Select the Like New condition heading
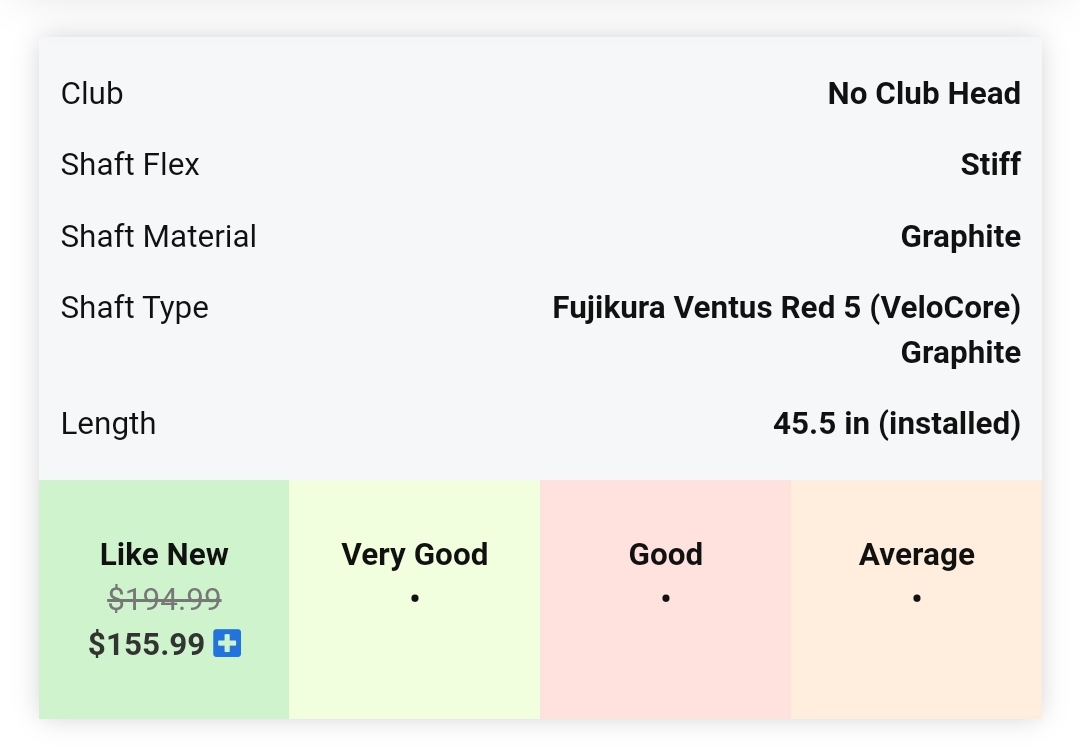Screen dimensions: 1080x754 (x=164, y=554)
